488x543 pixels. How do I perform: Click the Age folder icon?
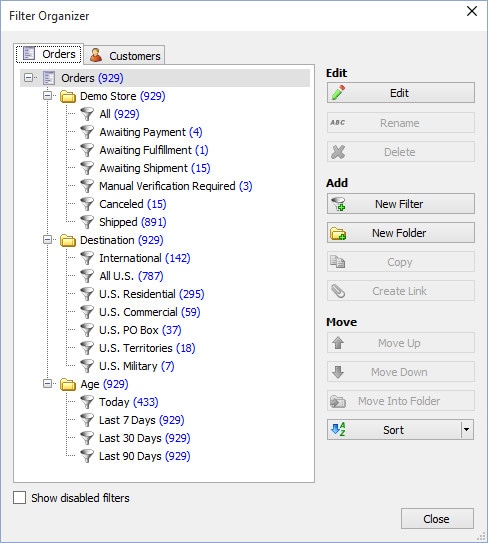[x=68, y=384]
